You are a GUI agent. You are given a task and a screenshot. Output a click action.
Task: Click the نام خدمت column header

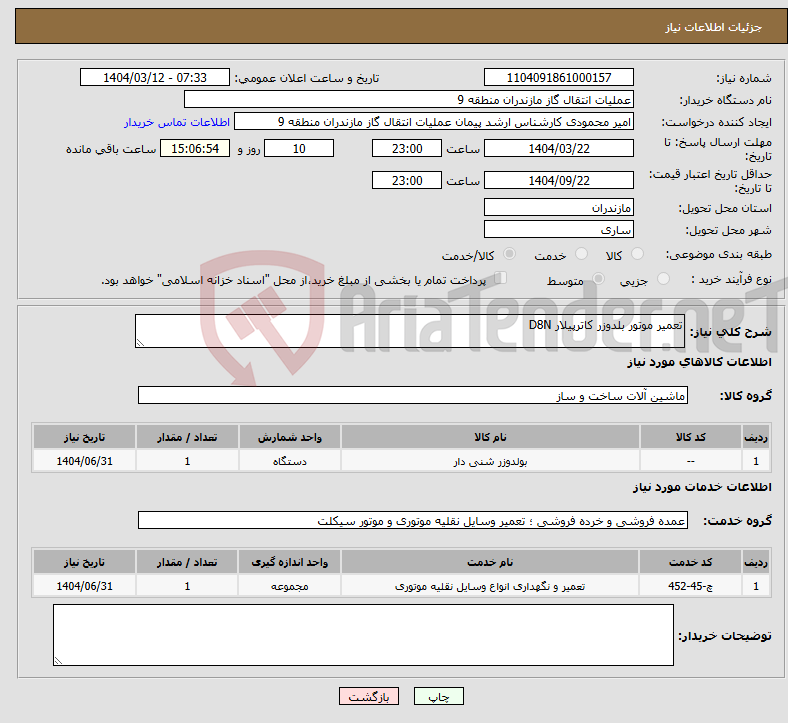click(x=490, y=562)
